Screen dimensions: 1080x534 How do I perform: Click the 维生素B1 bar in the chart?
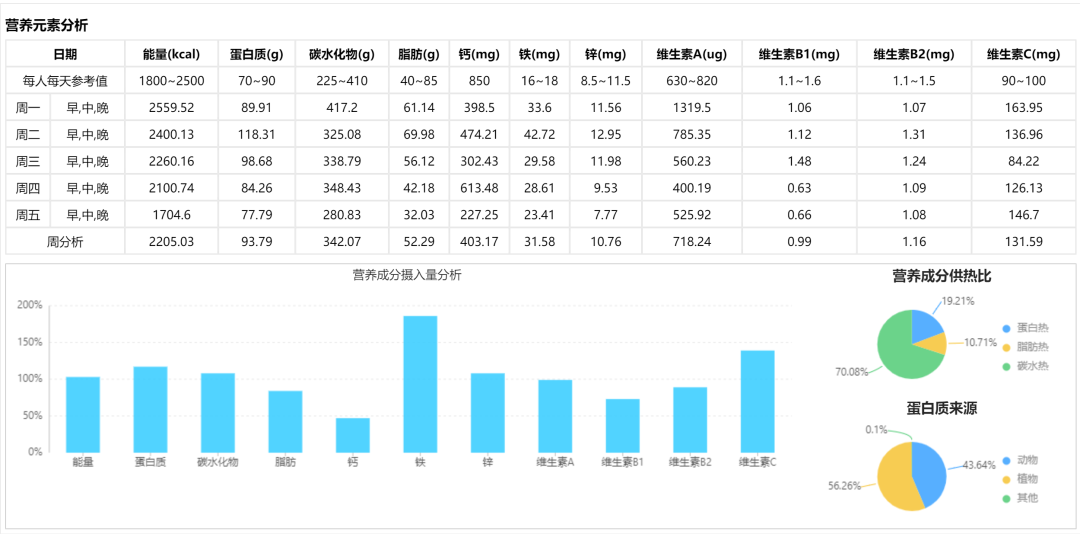tap(623, 425)
